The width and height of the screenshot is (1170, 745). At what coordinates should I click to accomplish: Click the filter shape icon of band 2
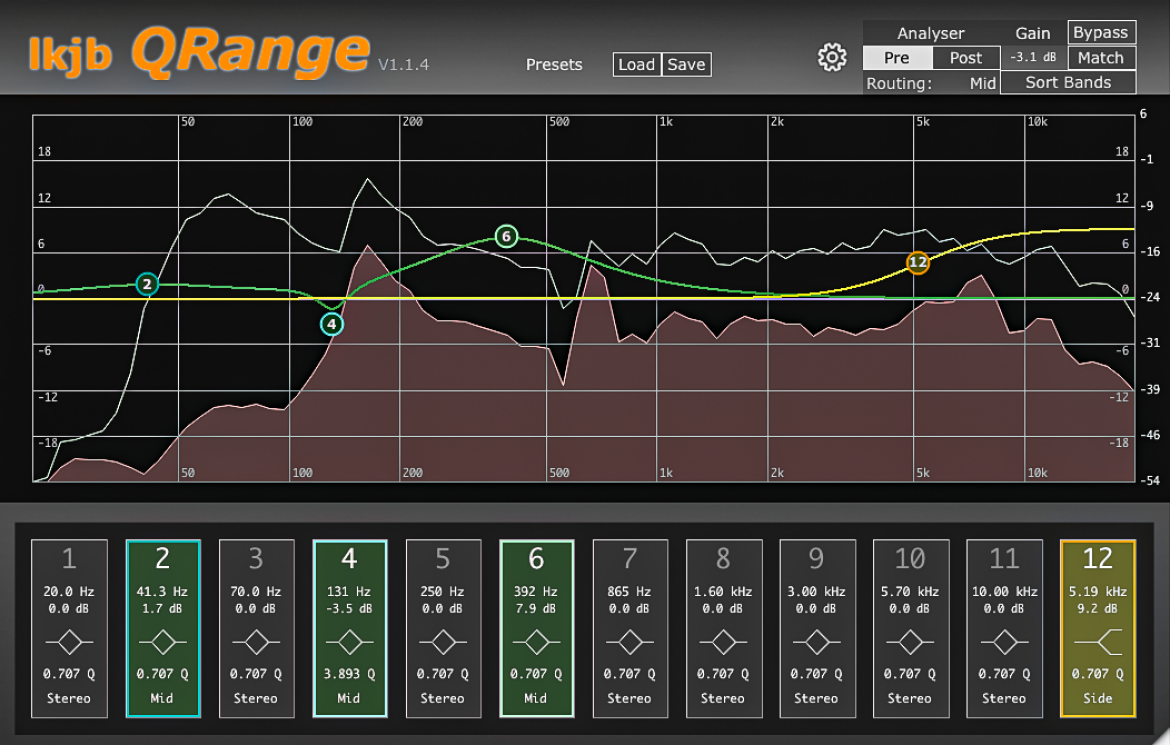(x=163, y=642)
